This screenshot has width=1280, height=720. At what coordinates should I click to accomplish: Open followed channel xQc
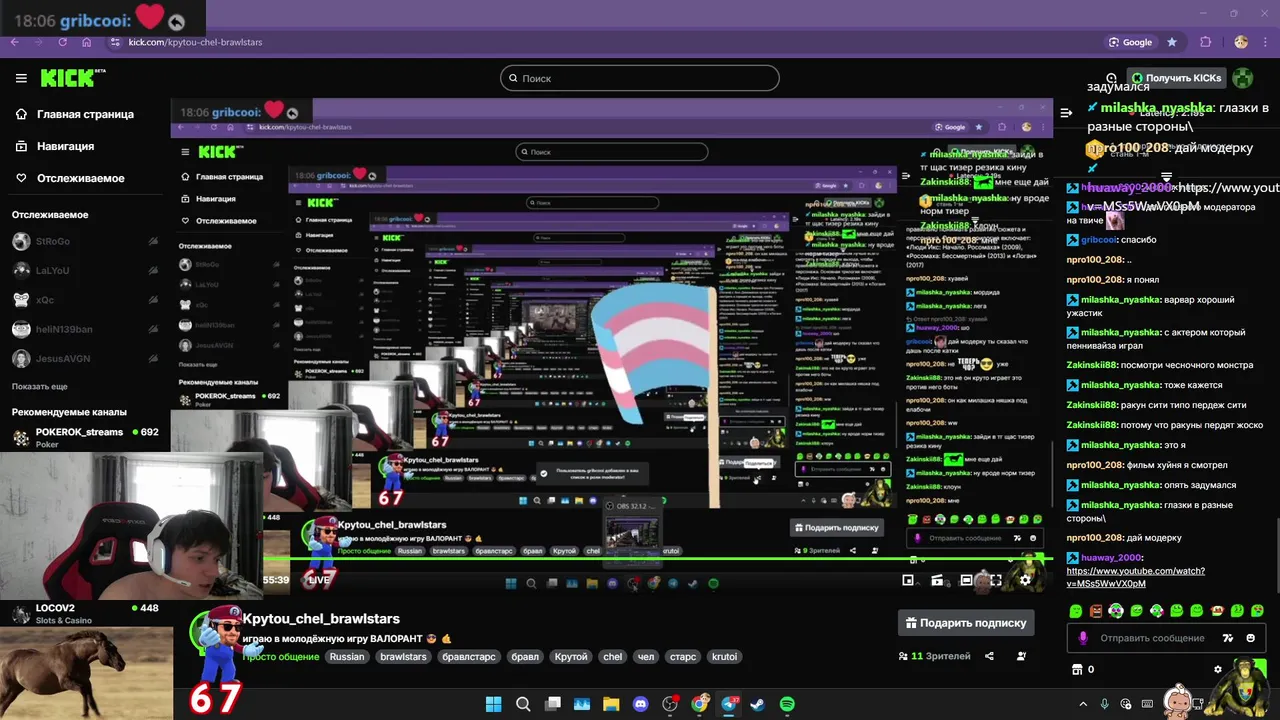[85, 300]
